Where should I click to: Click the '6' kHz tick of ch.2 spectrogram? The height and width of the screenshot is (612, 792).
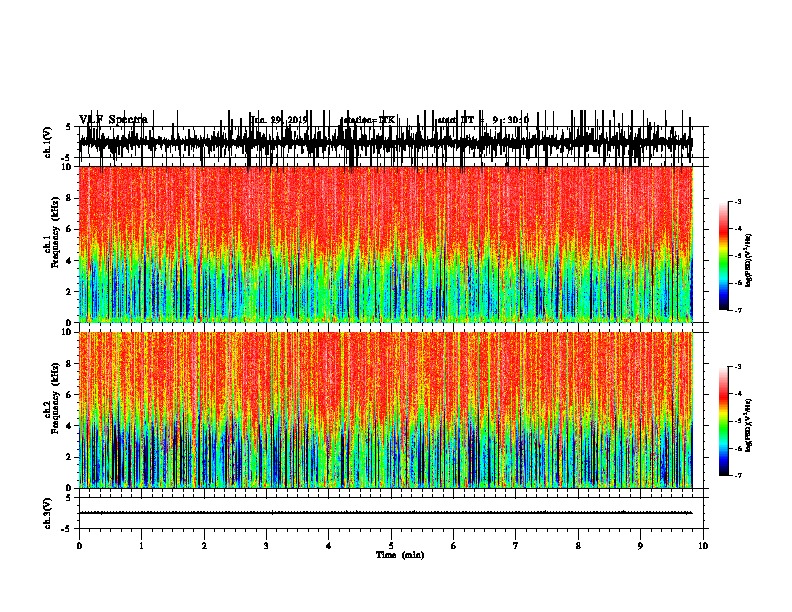(x=69, y=395)
